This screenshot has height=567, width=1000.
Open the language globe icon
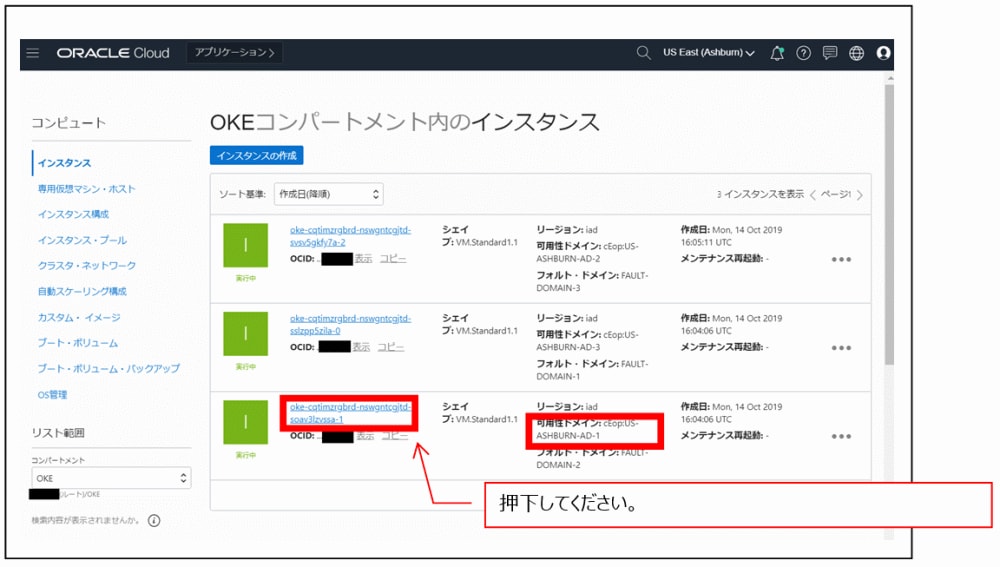(x=856, y=53)
